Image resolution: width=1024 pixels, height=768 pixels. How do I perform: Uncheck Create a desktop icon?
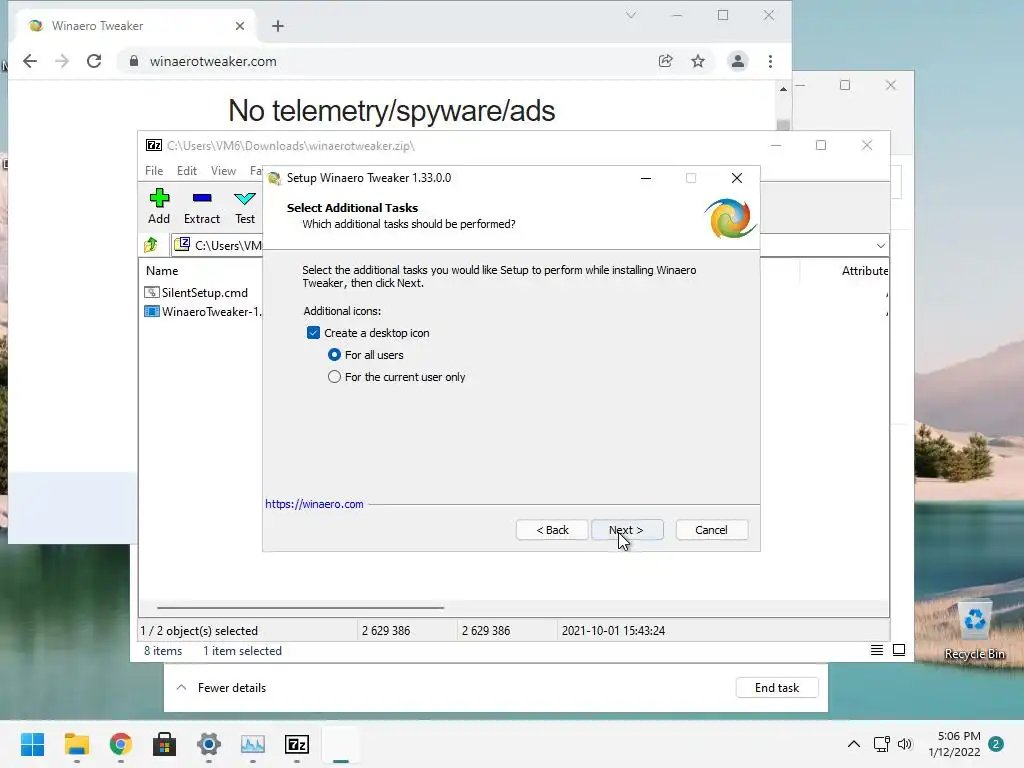tap(313, 333)
